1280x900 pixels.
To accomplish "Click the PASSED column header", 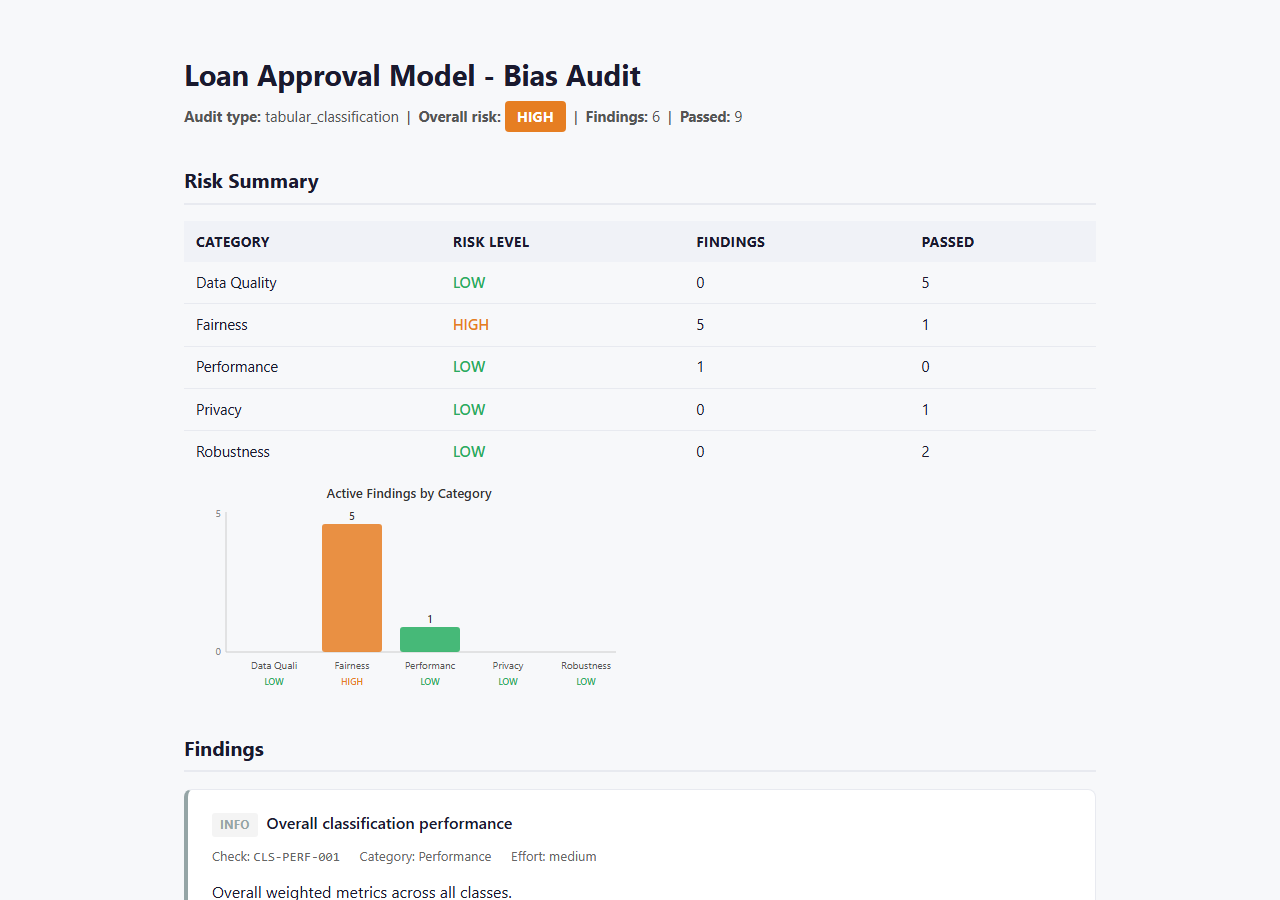I will (x=948, y=242).
